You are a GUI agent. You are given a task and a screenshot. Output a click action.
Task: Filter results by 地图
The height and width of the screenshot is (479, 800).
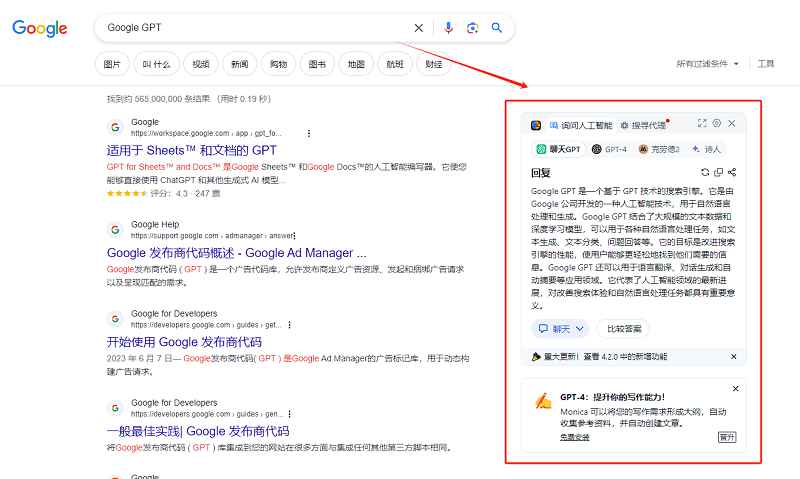(x=356, y=64)
